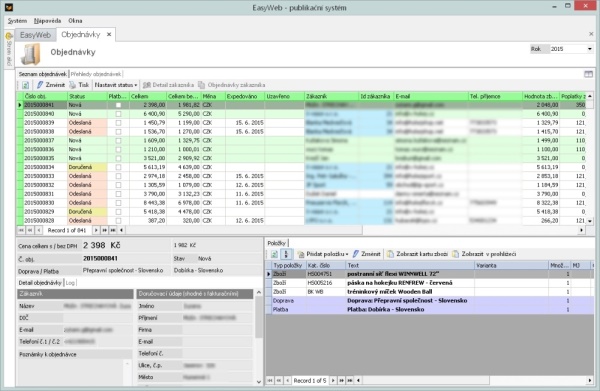Select item row tréninkový míček Wooden Ball
This screenshot has width=600, height=391.
tap(429, 292)
